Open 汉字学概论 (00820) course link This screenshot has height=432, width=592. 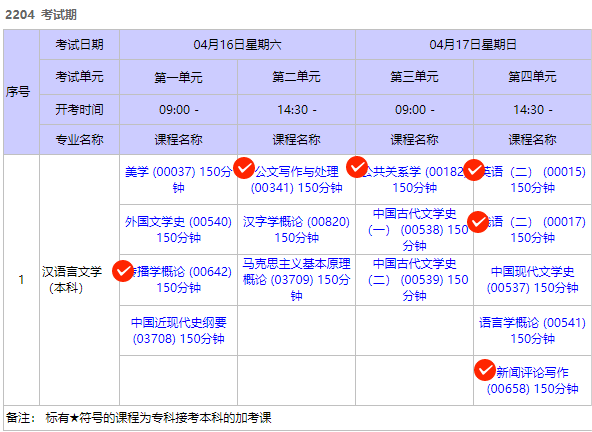296,230
